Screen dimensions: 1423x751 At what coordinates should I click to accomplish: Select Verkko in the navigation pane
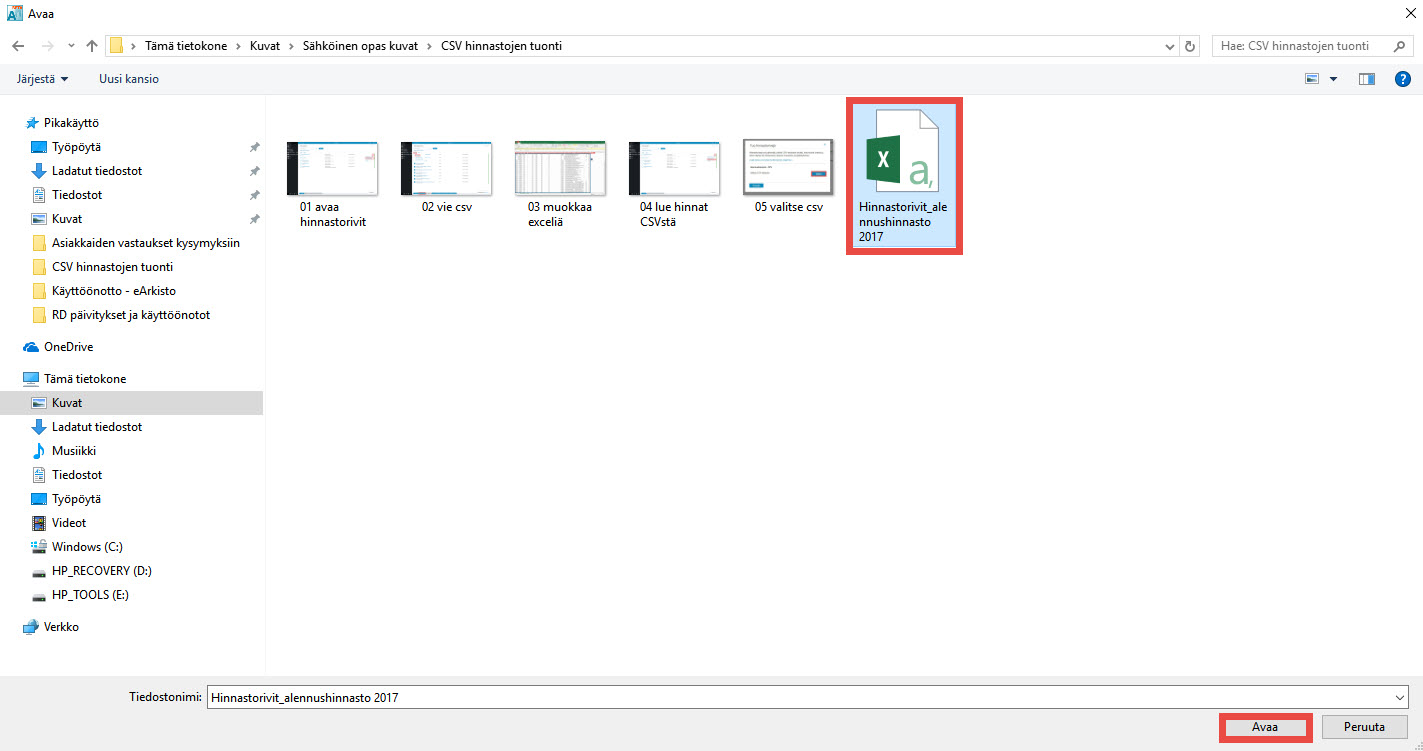point(61,627)
